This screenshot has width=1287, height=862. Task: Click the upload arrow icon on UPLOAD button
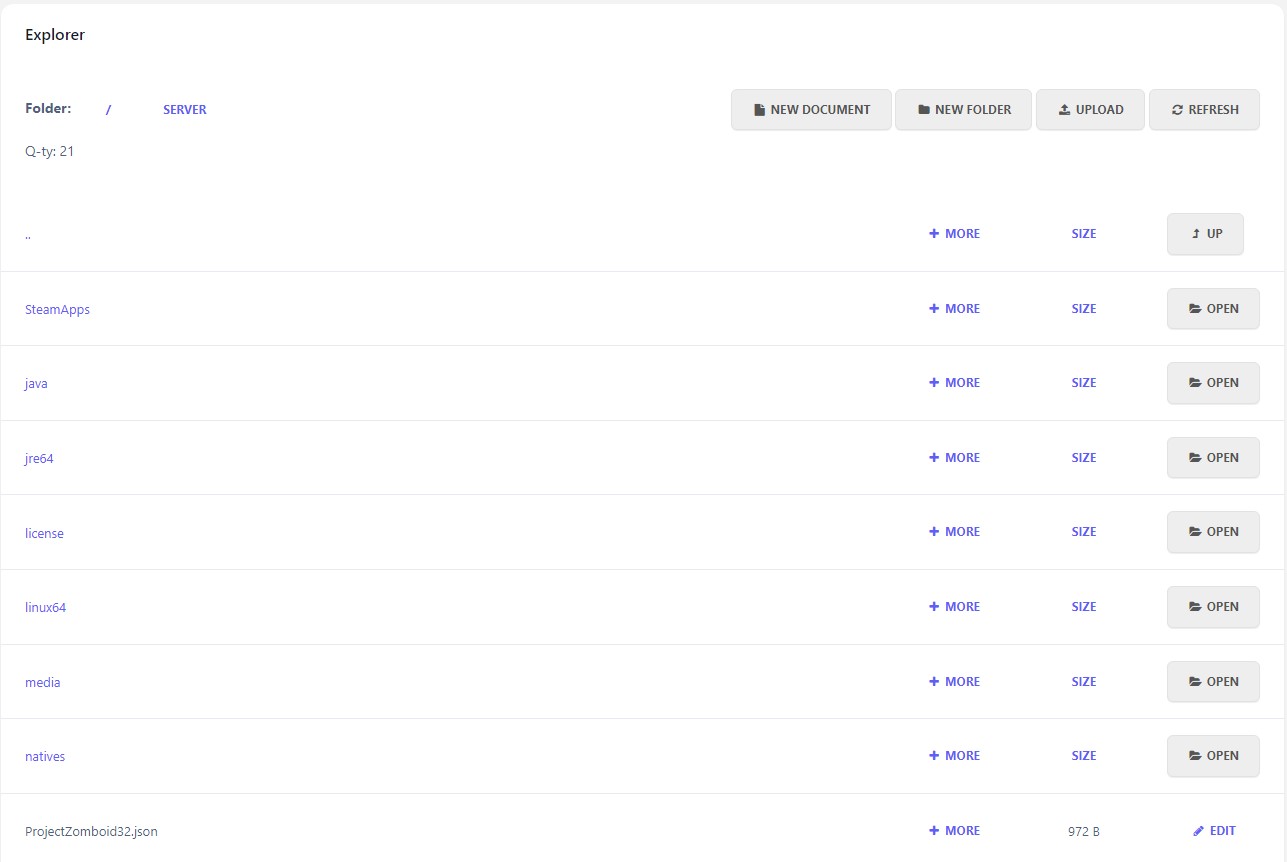coord(1065,109)
